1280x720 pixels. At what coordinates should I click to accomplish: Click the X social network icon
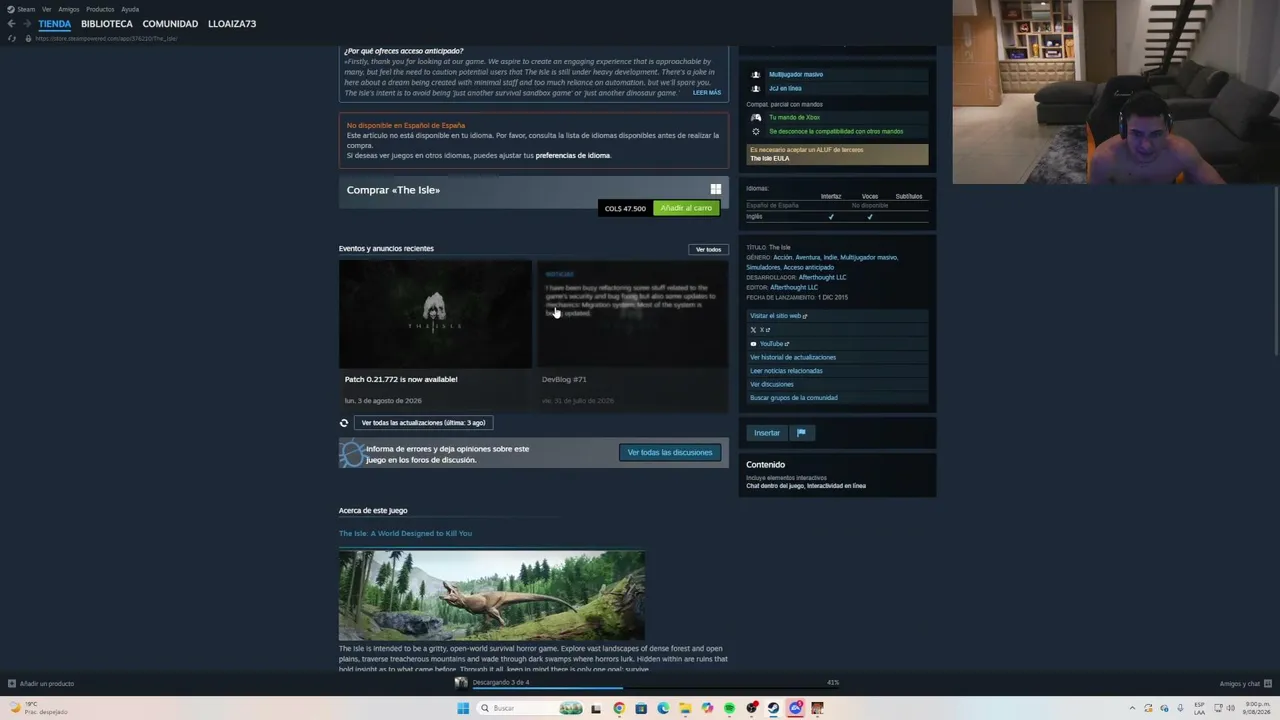pyautogui.click(x=753, y=330)
